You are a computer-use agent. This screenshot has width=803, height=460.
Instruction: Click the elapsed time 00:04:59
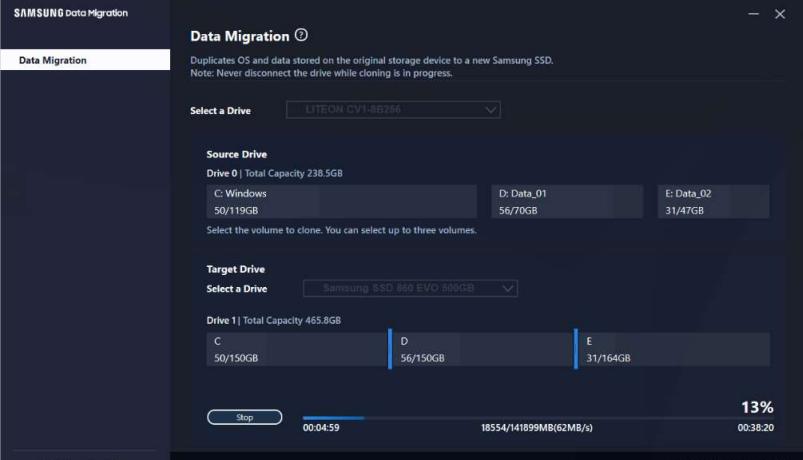click(321, 428)
